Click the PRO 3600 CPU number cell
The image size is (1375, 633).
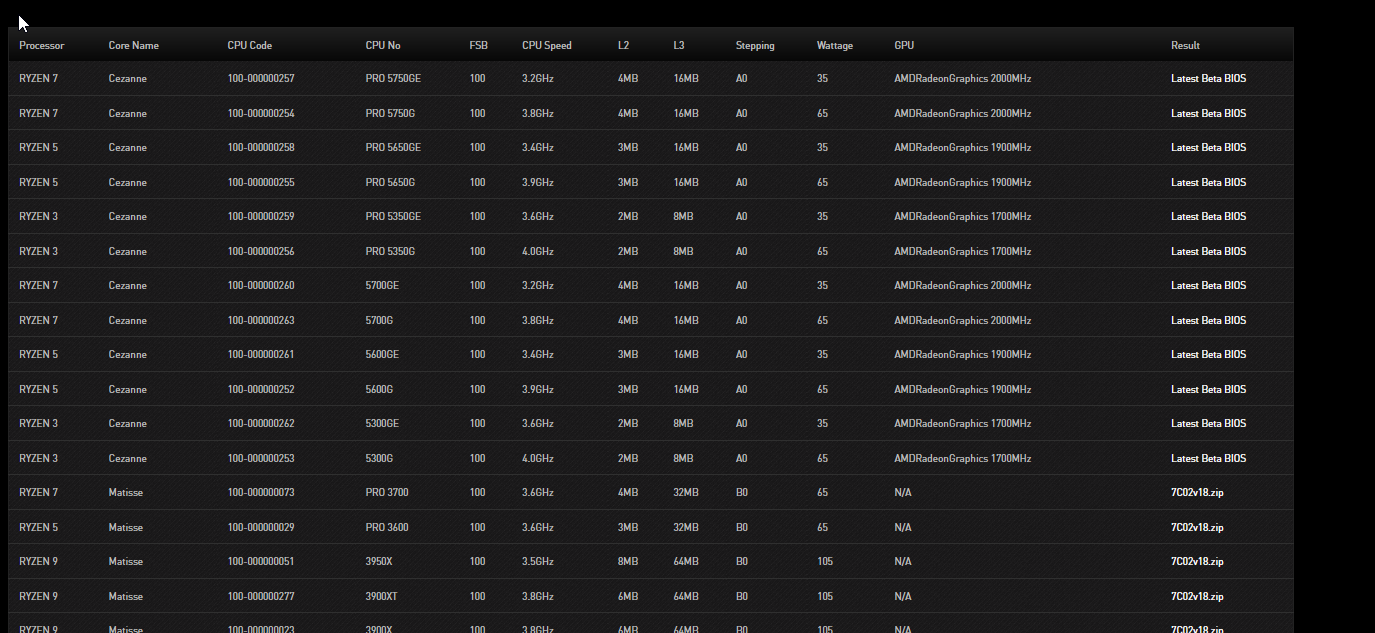click(x=387, y=527)
